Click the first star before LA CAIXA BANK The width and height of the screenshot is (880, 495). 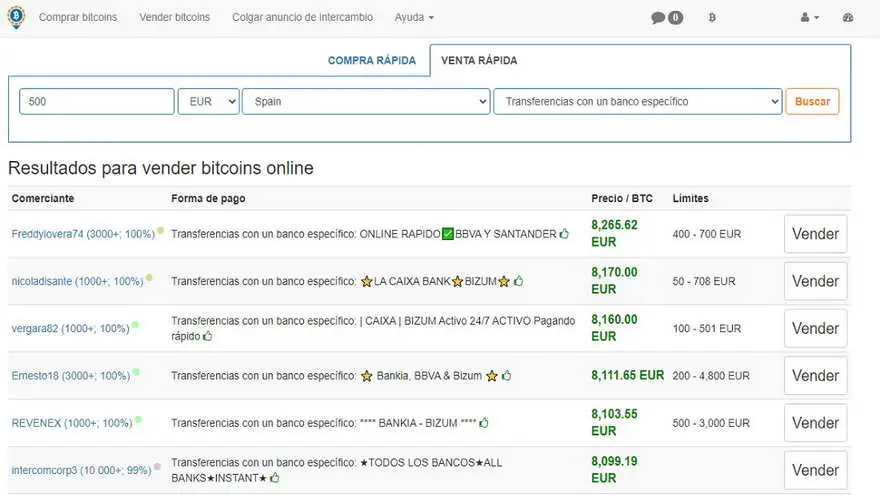point(366,281)
